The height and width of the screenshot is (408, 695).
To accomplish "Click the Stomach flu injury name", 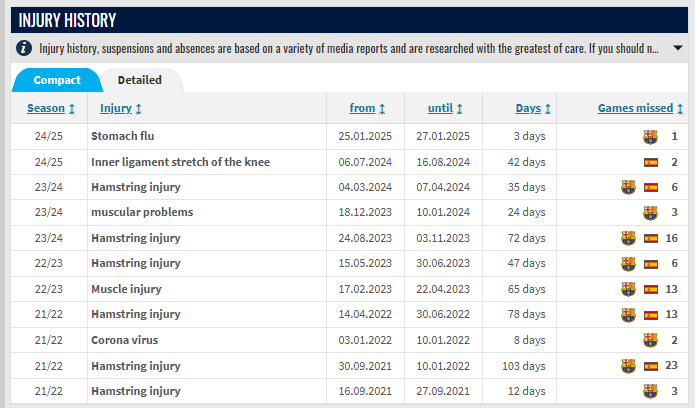I will 123,136.
